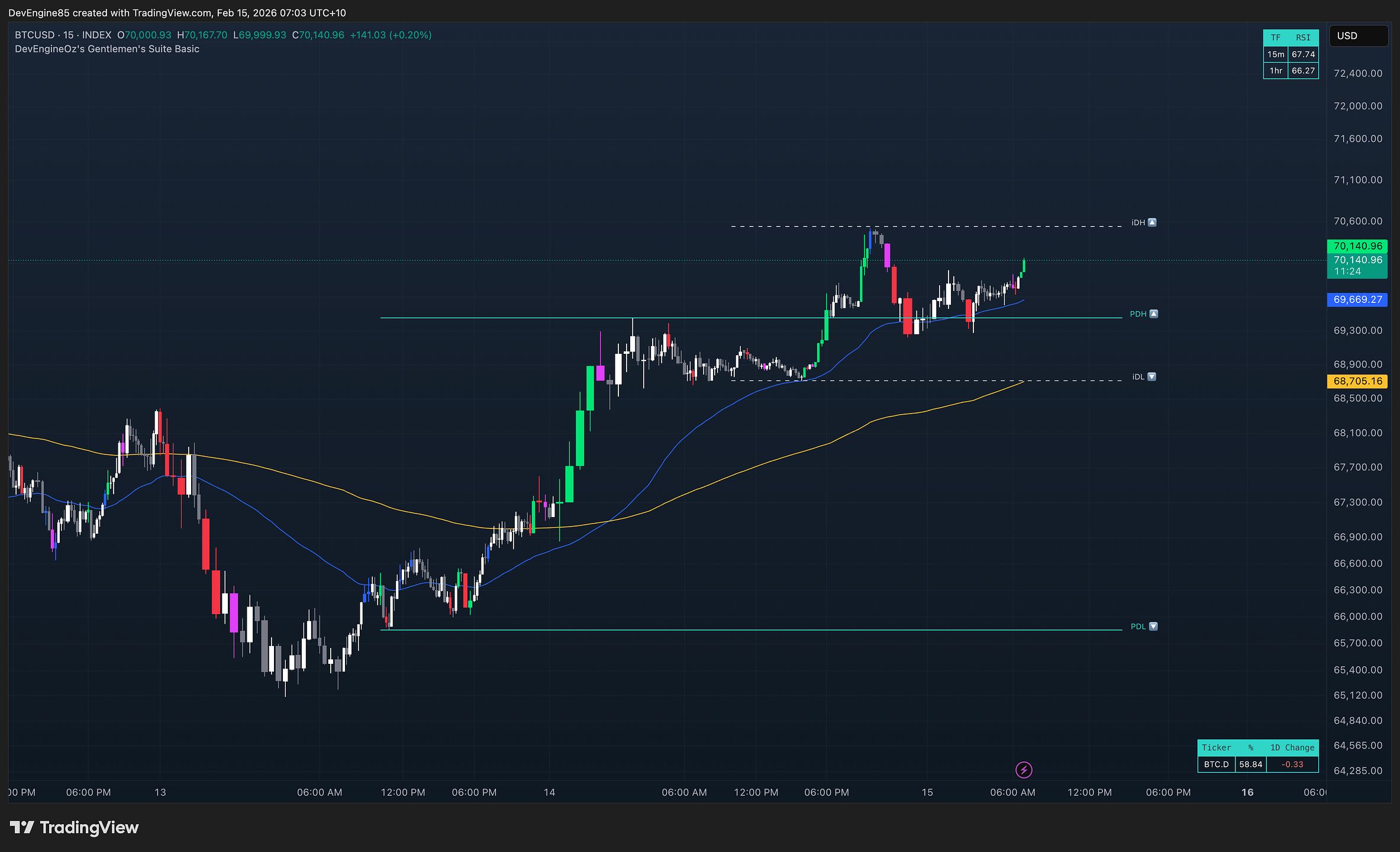The image size is (1400, 852).
Task: Click the 66,000.00 price axis label
Action: click(1358, 617)
